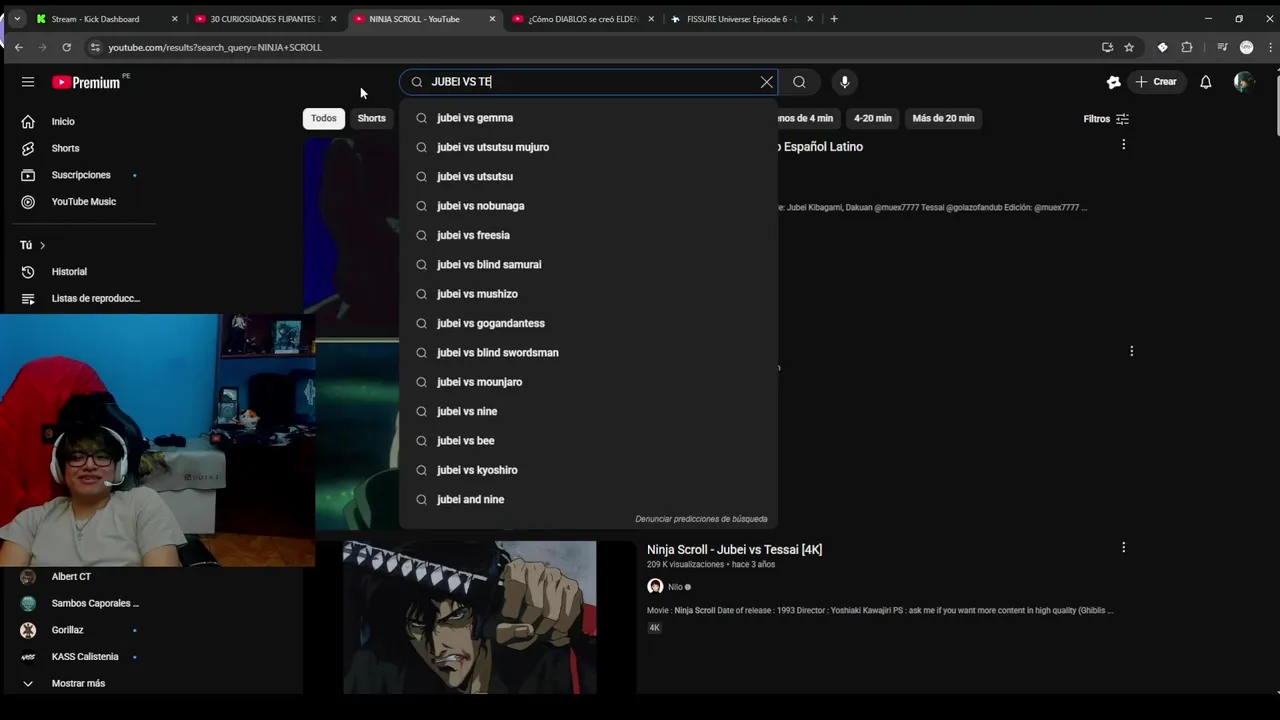Choose suggestion jubei vs utsutsu mujuro
The height and width of the screenshot is (720, 1280).
[588, 147]
